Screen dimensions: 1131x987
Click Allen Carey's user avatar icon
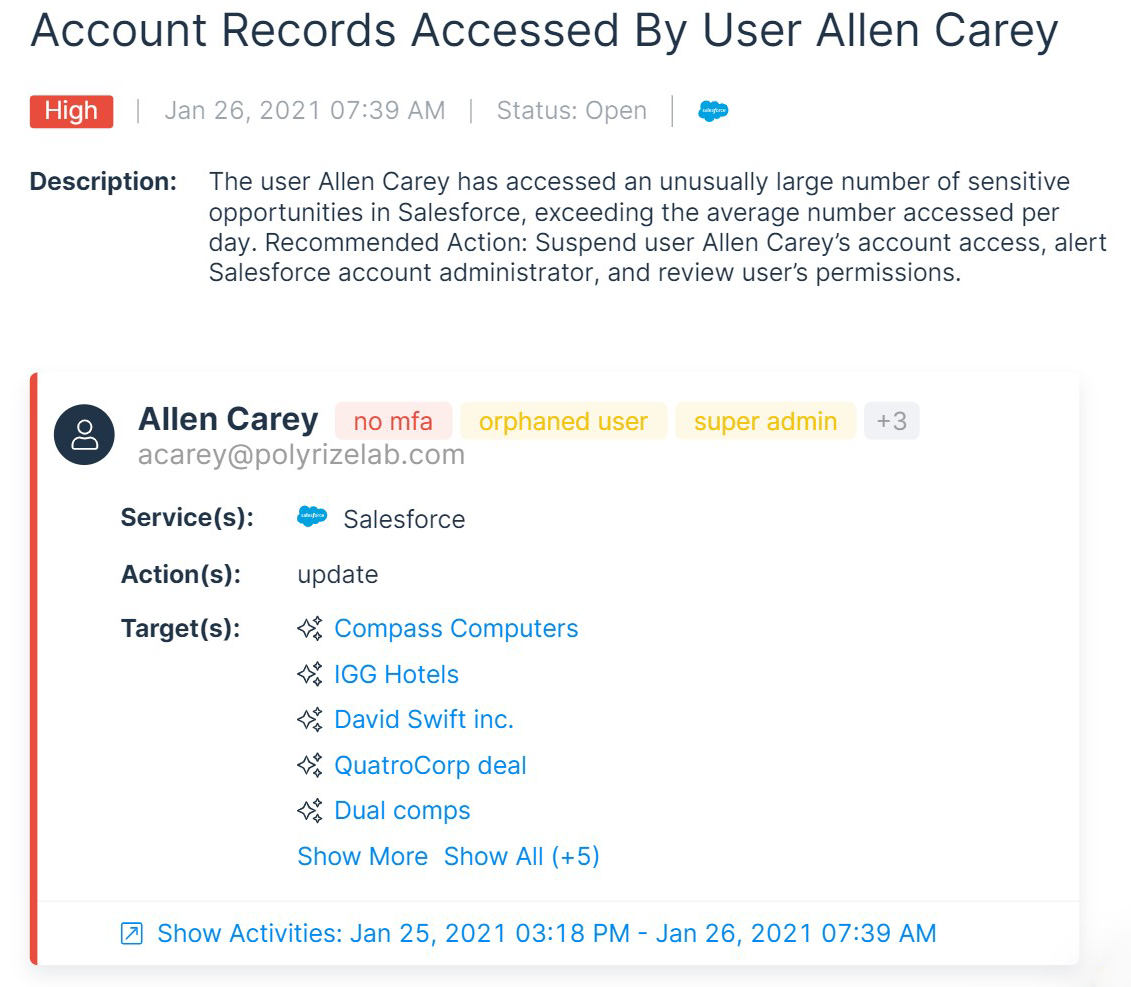[84, 434]
